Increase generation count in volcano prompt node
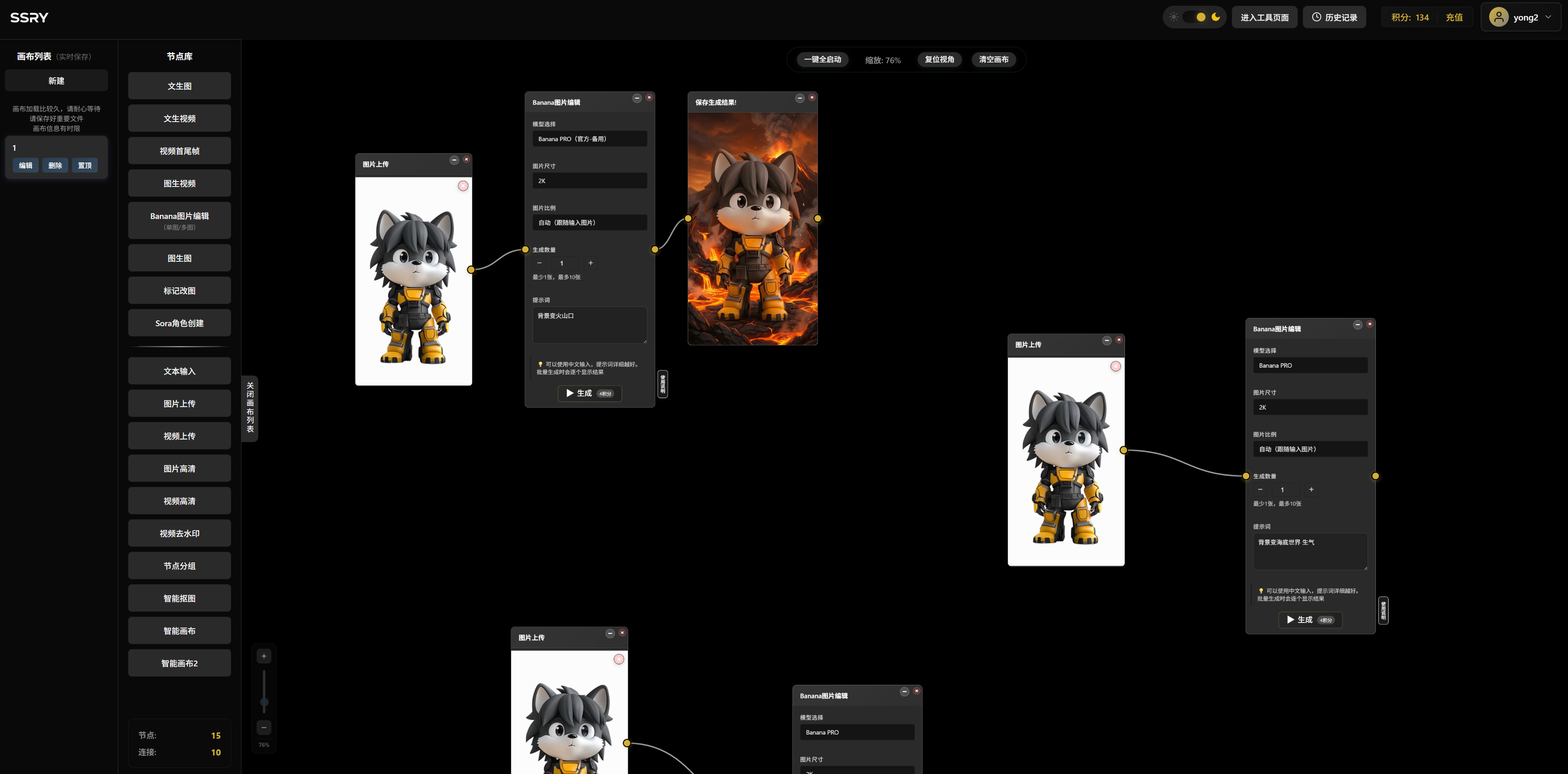 (x=590, y=263)
